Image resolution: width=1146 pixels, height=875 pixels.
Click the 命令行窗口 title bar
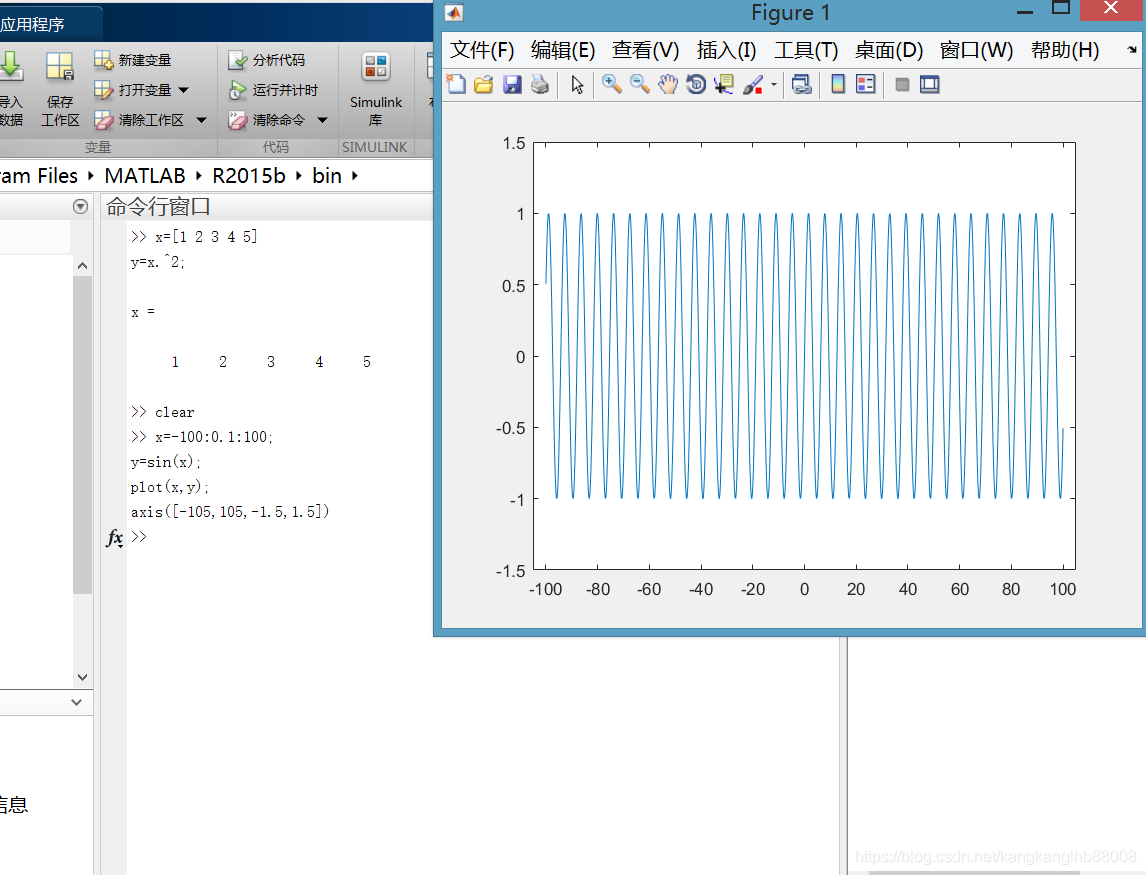click(267, 207)
